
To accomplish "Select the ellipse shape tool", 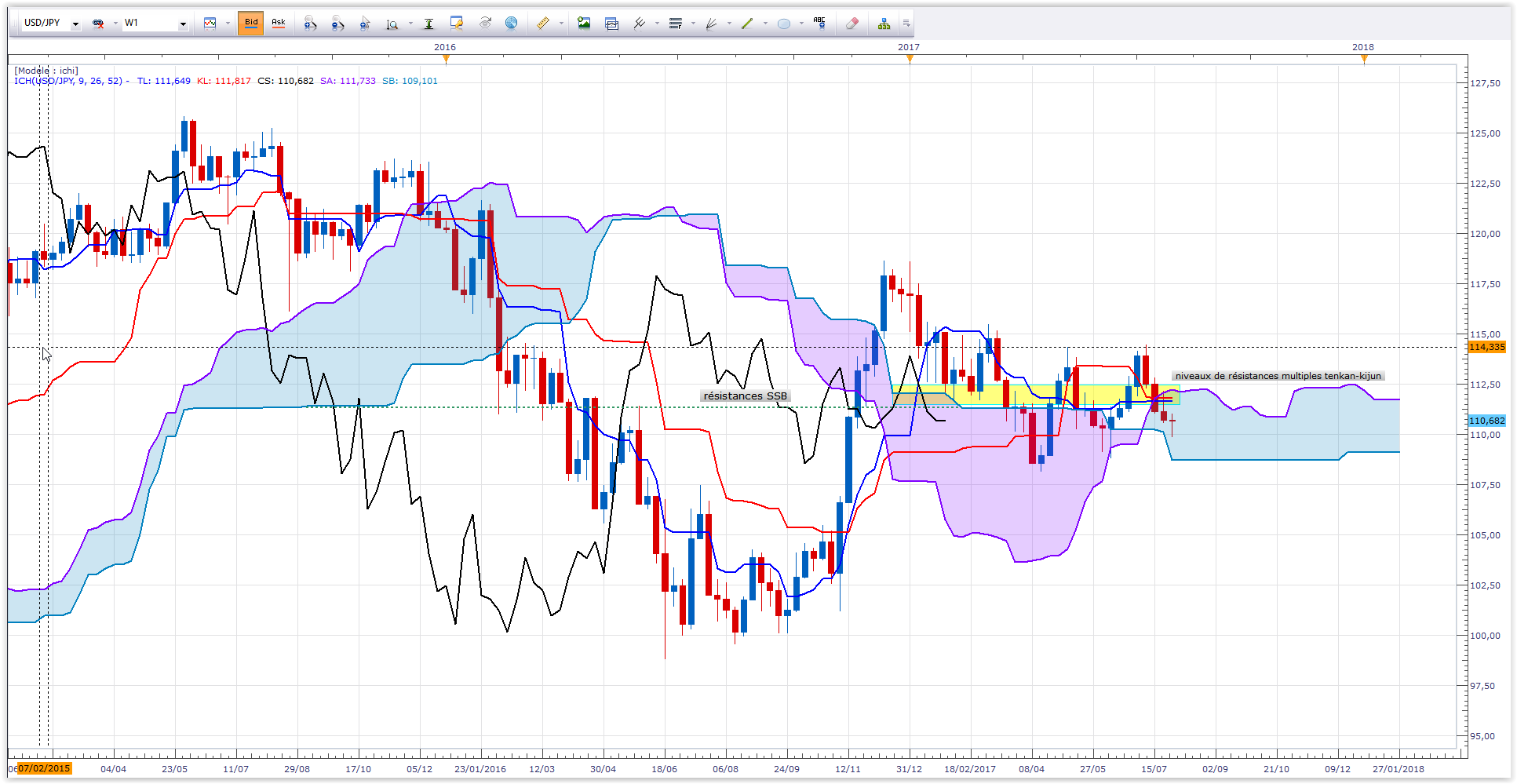I will (783, 24).
